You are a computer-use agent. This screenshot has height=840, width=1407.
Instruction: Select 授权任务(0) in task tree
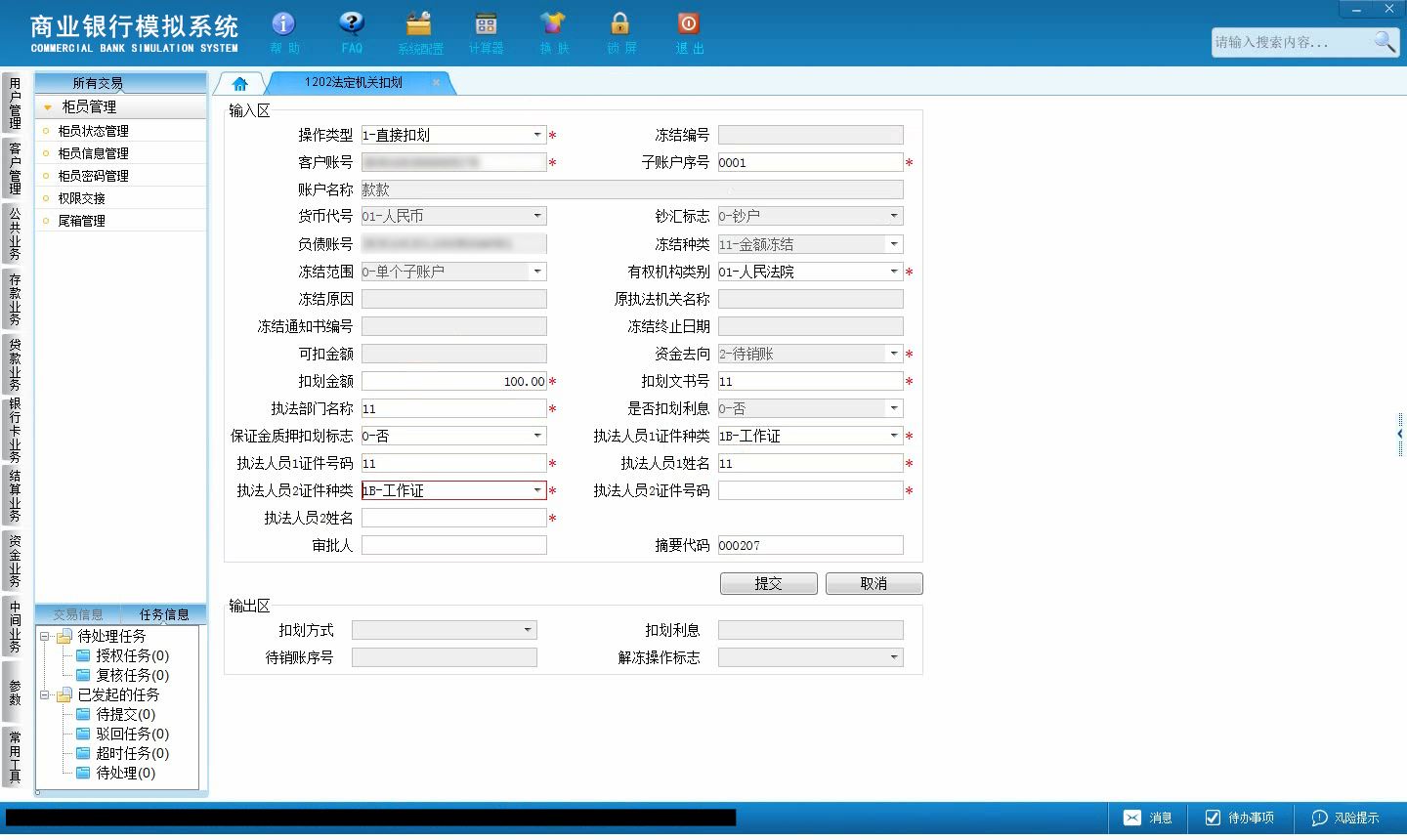(x=132, y=655)
